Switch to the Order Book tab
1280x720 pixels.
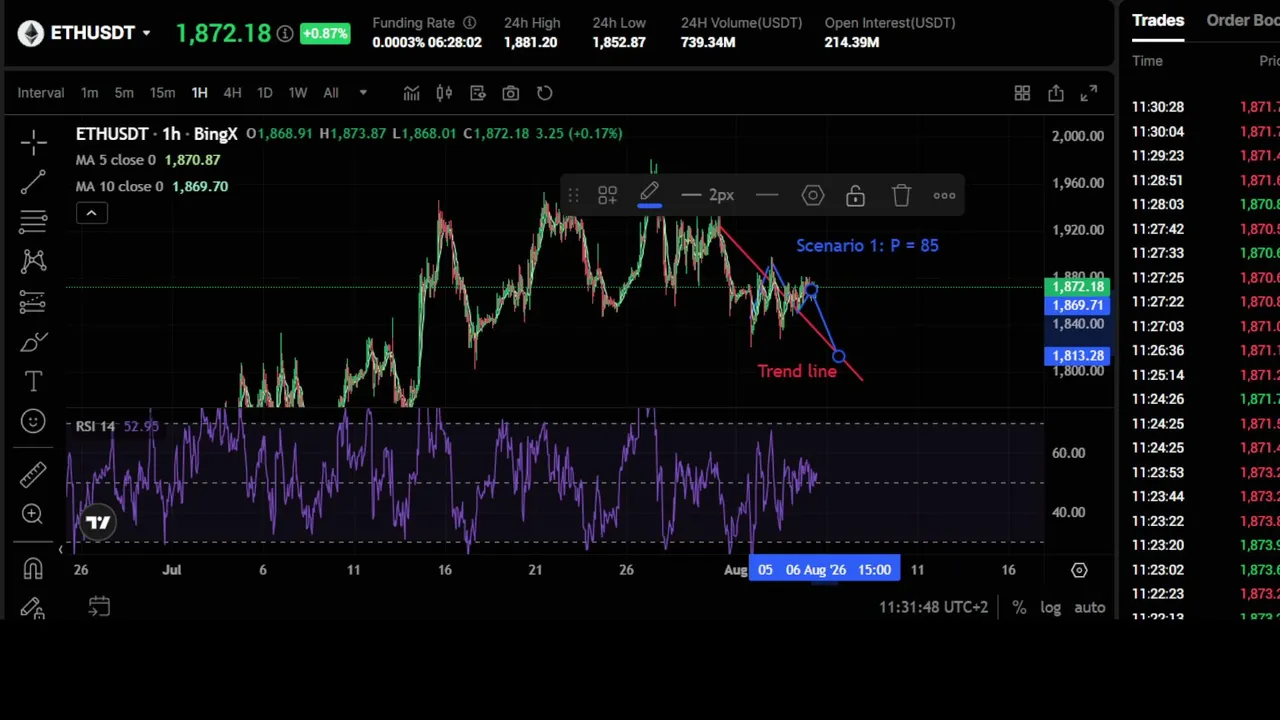point(1243,20)
